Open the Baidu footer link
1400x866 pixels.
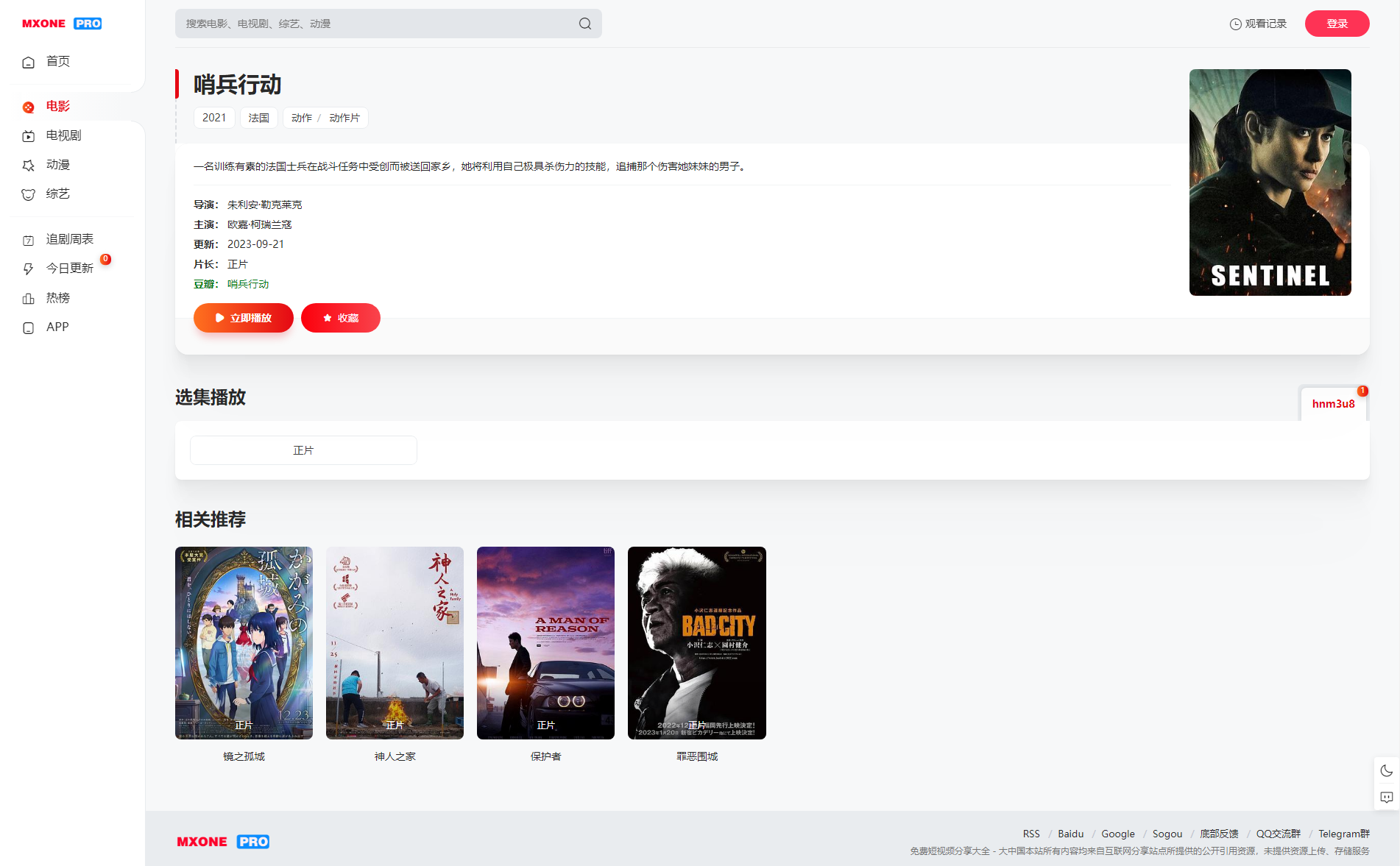(x=1070, y=834)
